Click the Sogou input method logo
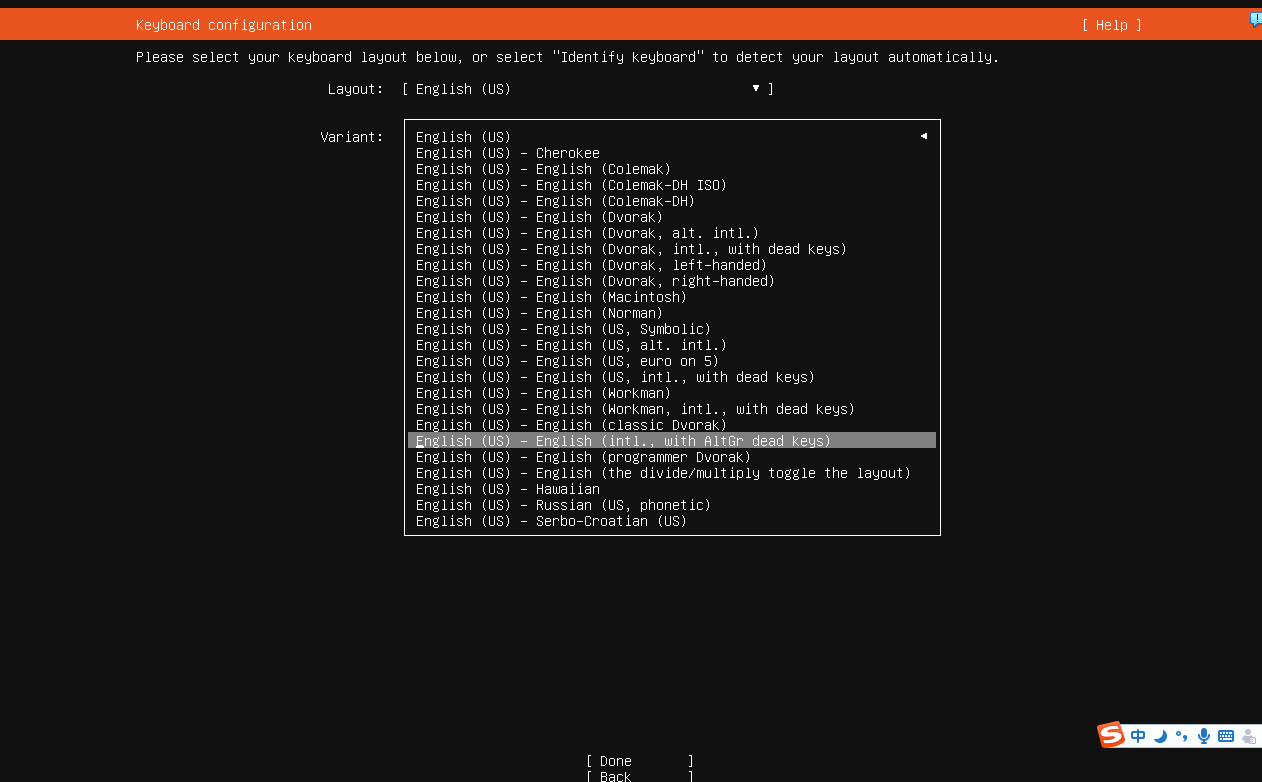The image size is (1262, 782). tap(1111, 735)
